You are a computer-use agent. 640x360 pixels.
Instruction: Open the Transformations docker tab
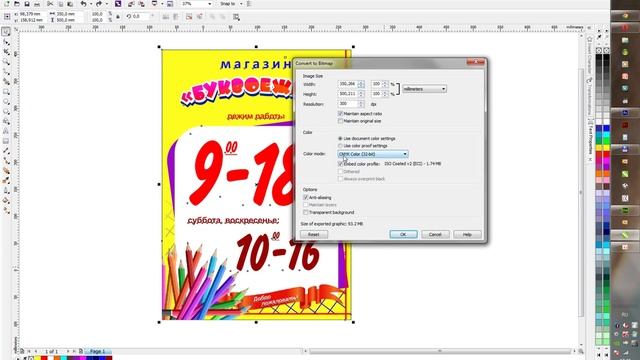pos(589,97)
